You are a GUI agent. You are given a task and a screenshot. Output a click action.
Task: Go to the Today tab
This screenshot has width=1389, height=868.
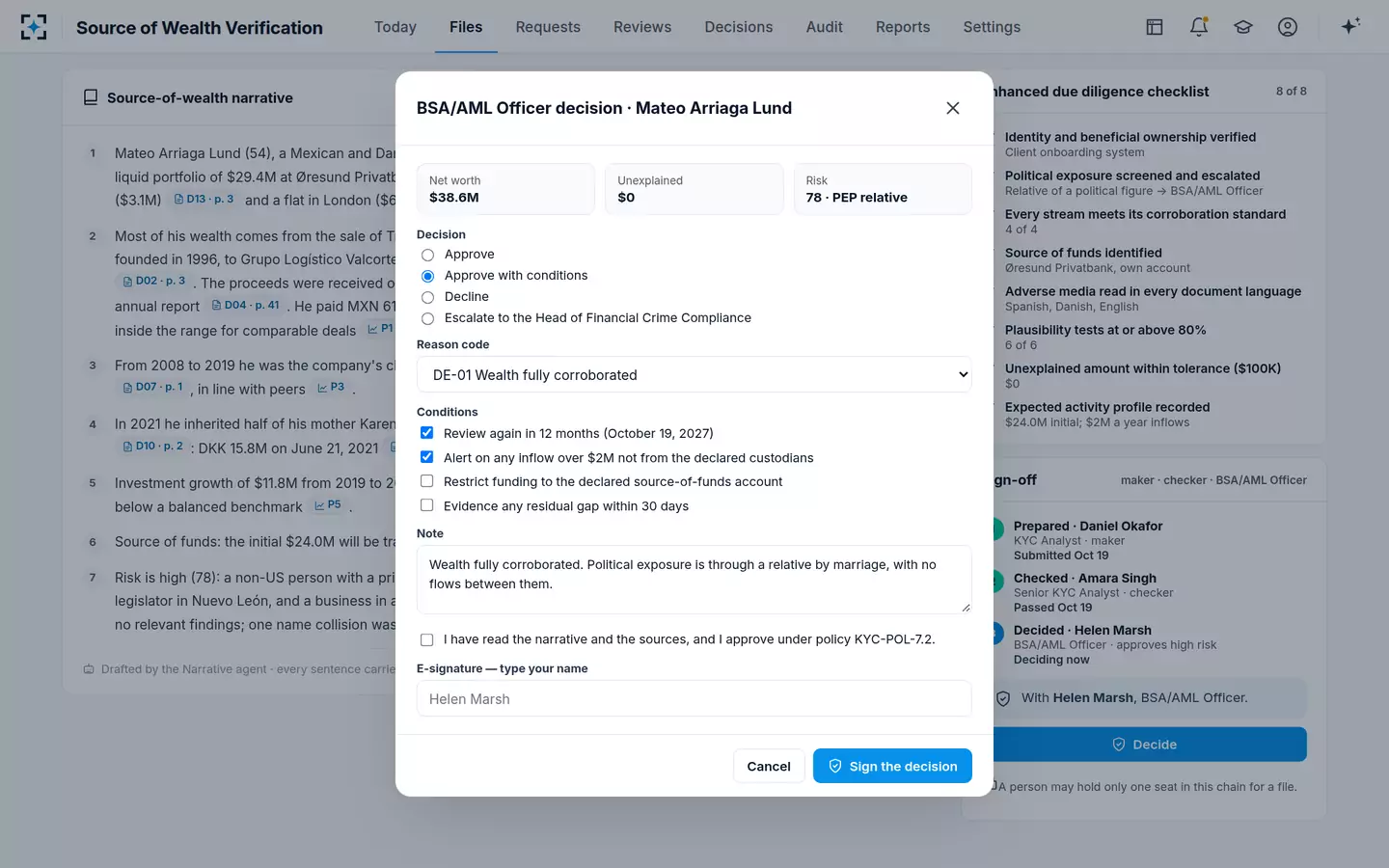click(x=395, y=27)
